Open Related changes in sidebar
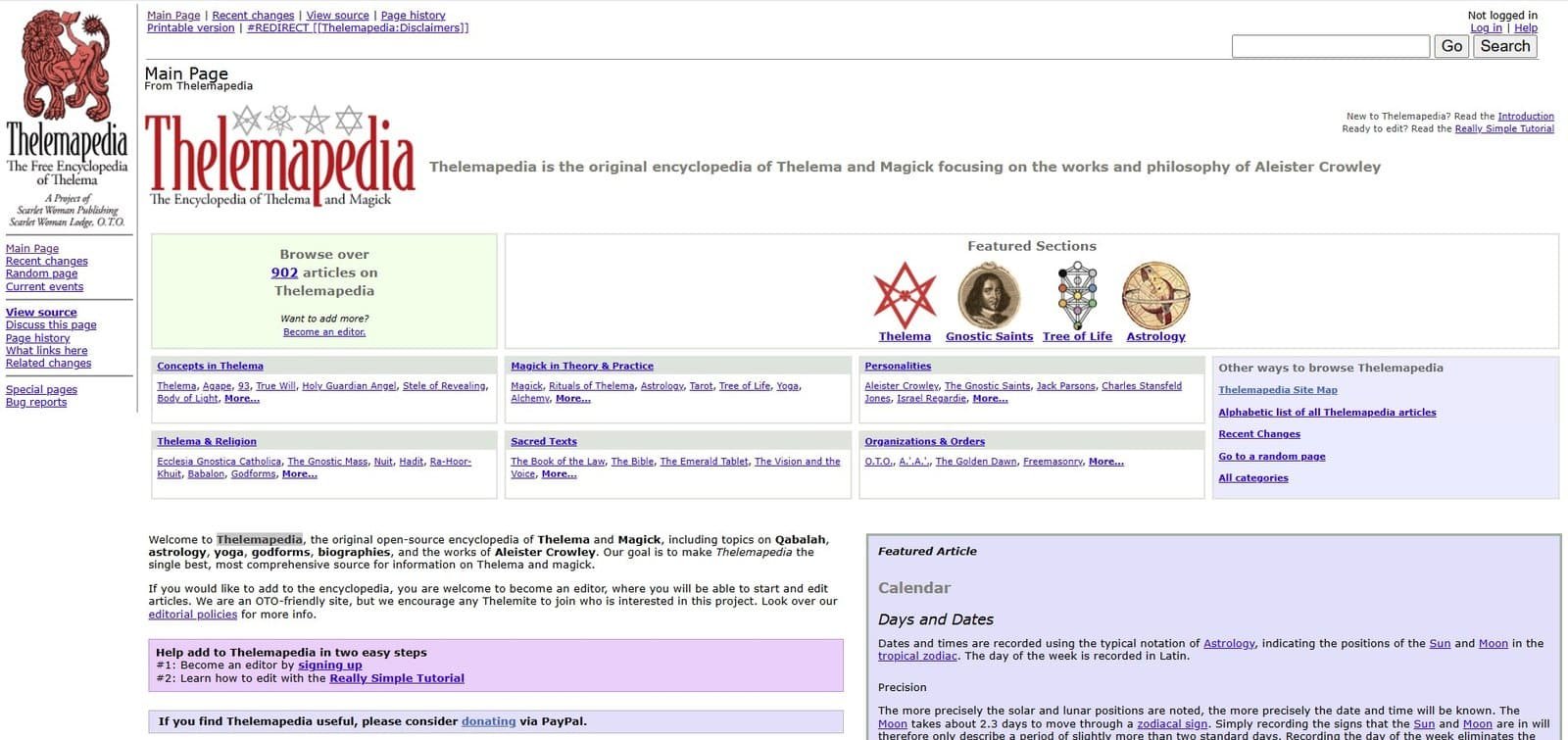 (x=48, y=364)
